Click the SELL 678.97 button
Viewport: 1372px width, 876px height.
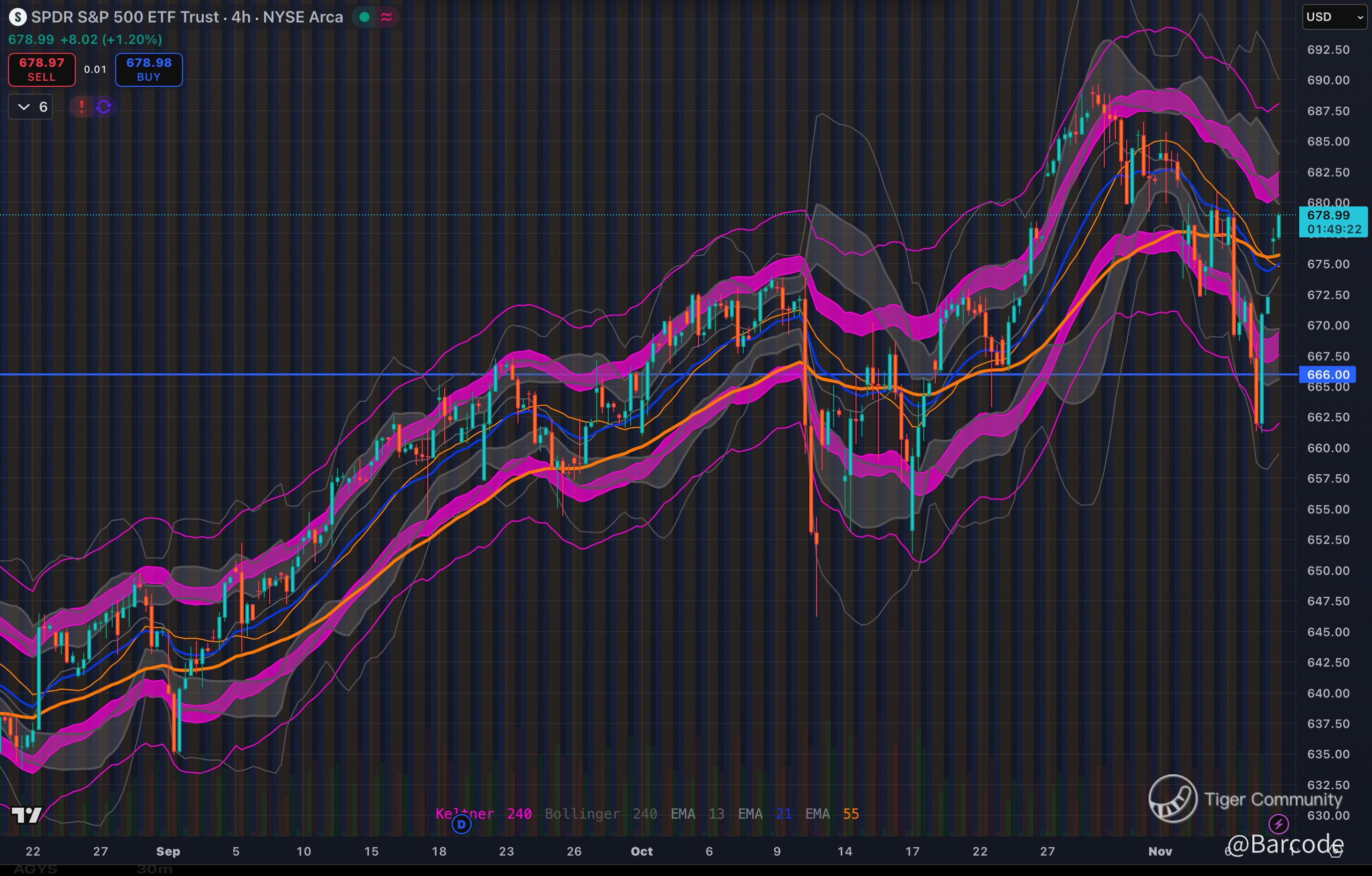41,69
